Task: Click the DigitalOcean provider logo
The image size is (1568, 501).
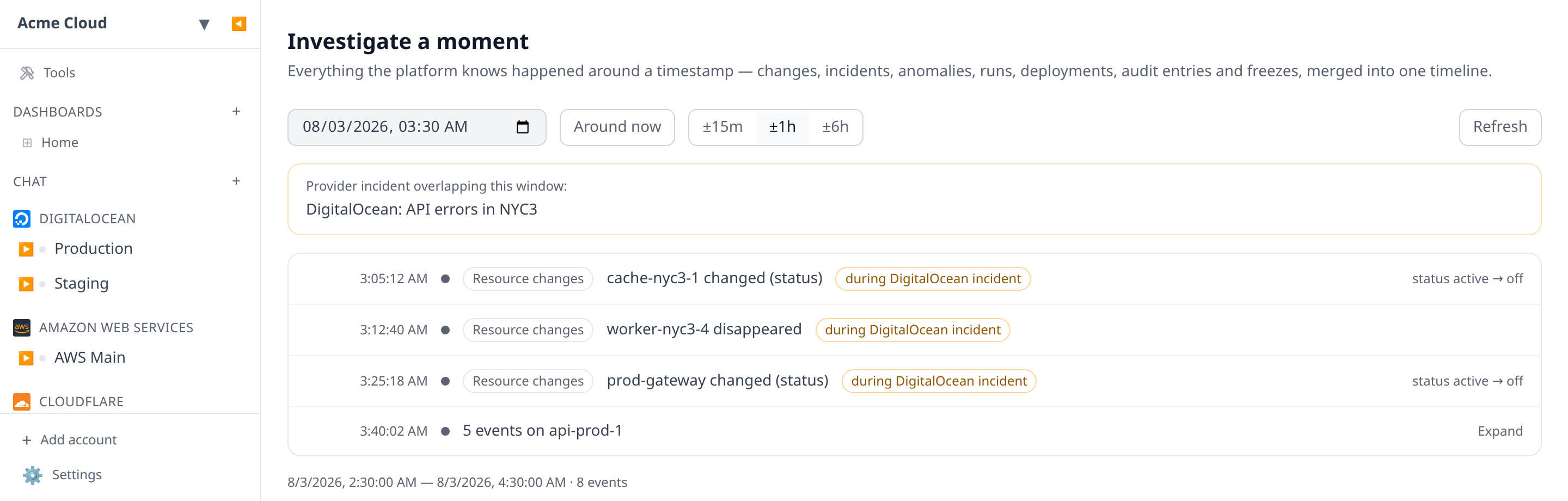Action: point(21,218)
